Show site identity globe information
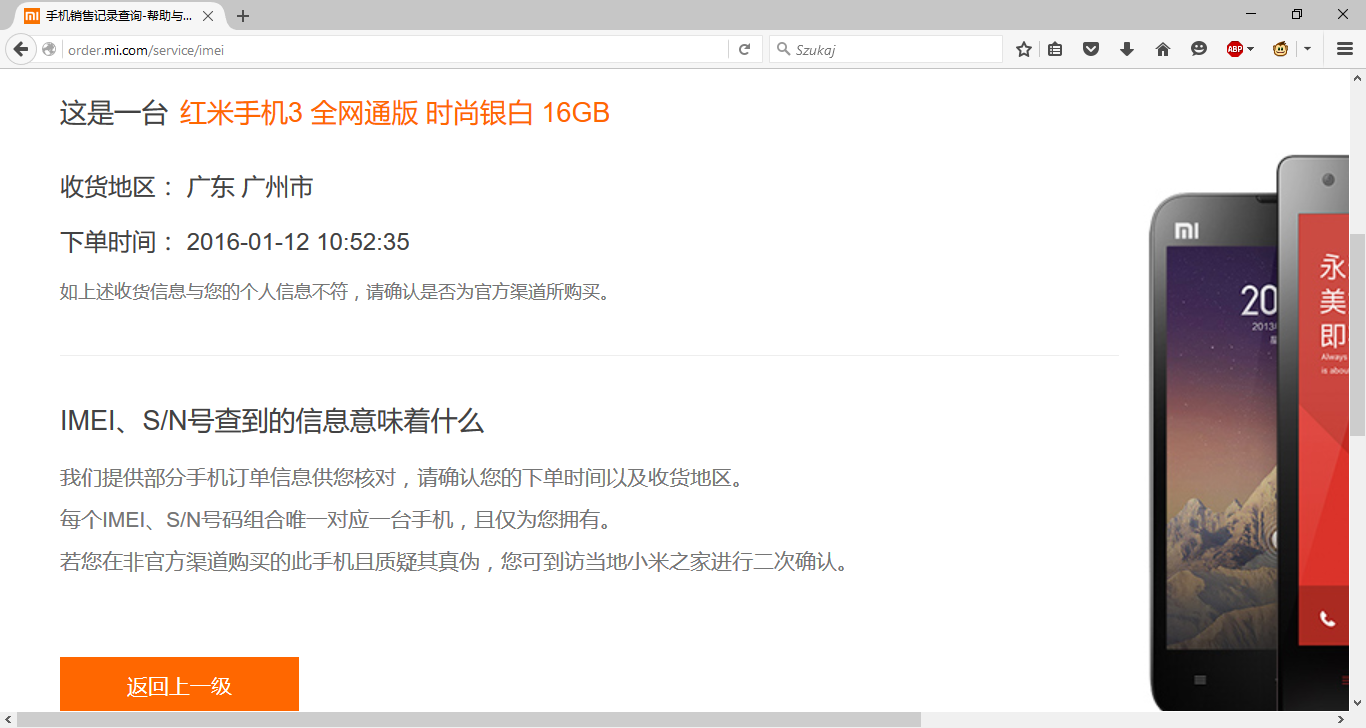Screen dimensions: 1366x728 tap(49, 49)
